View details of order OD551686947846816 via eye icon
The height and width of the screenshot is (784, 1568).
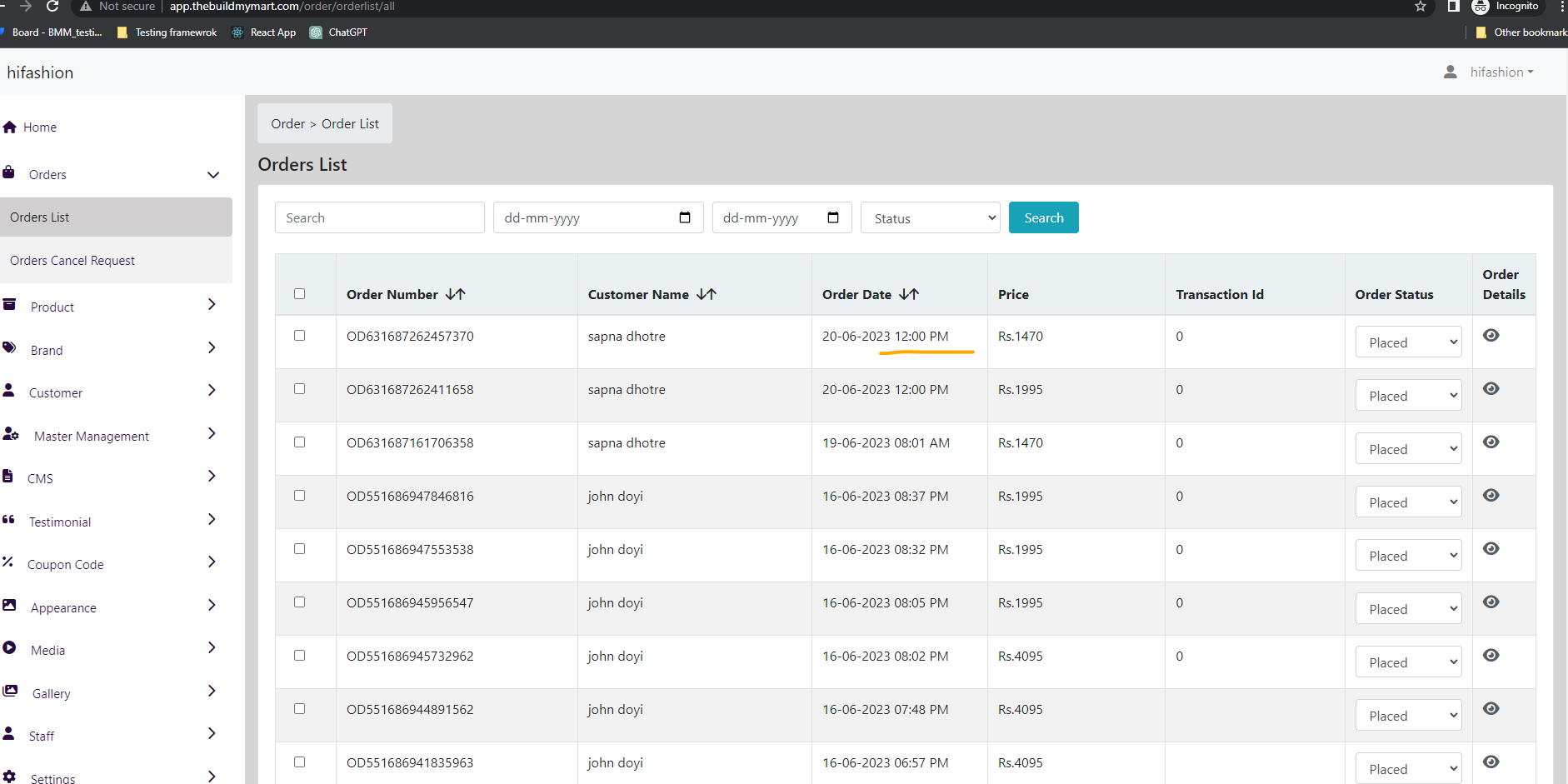1491,495
